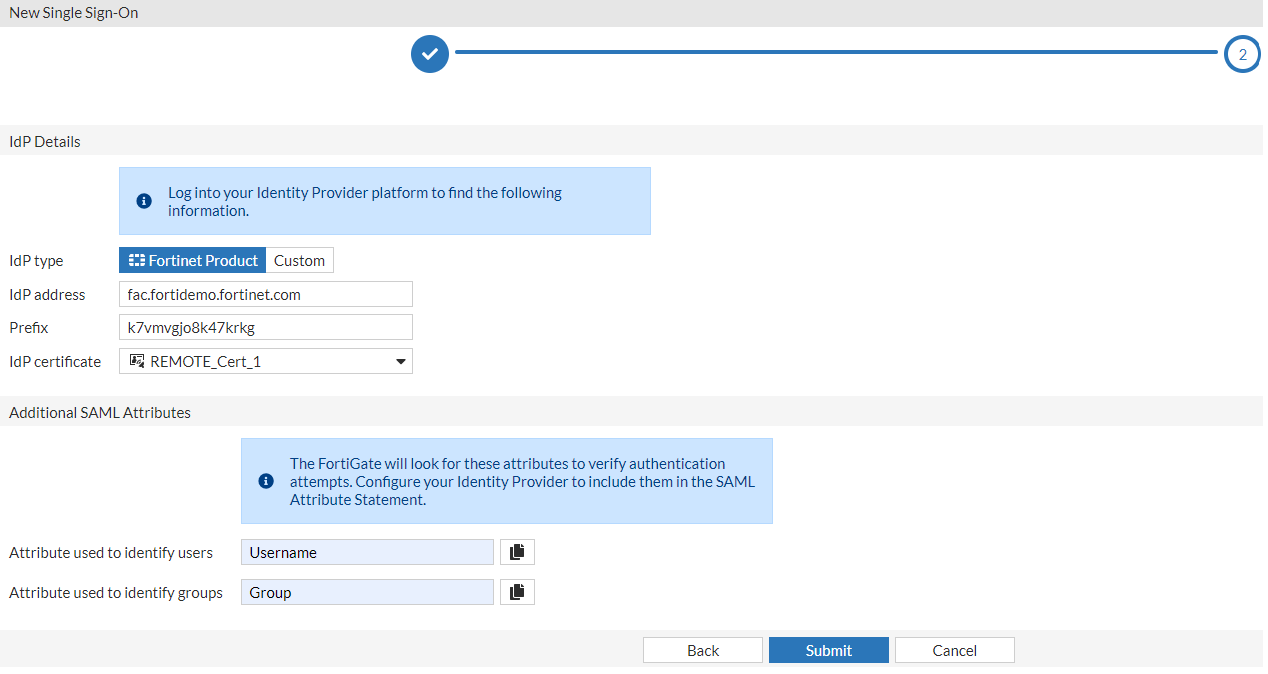Click the certificate icon inside IdP certificate field
This screenshot has height=674, width=1268.
(137, 360)
